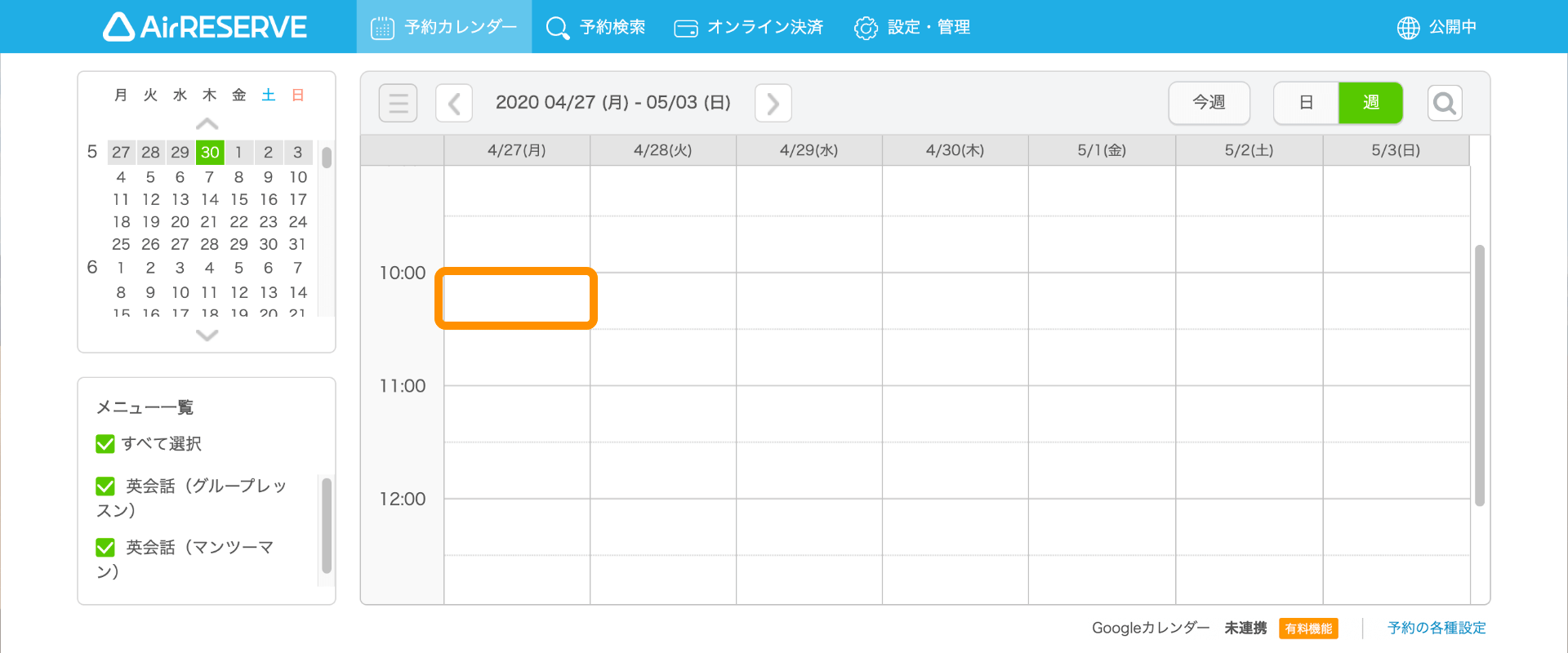Image resolution: width=1568 pixels, height=653 pixels.
Task: Click the calendar magnifier search icon
Action: [1445, 103]
